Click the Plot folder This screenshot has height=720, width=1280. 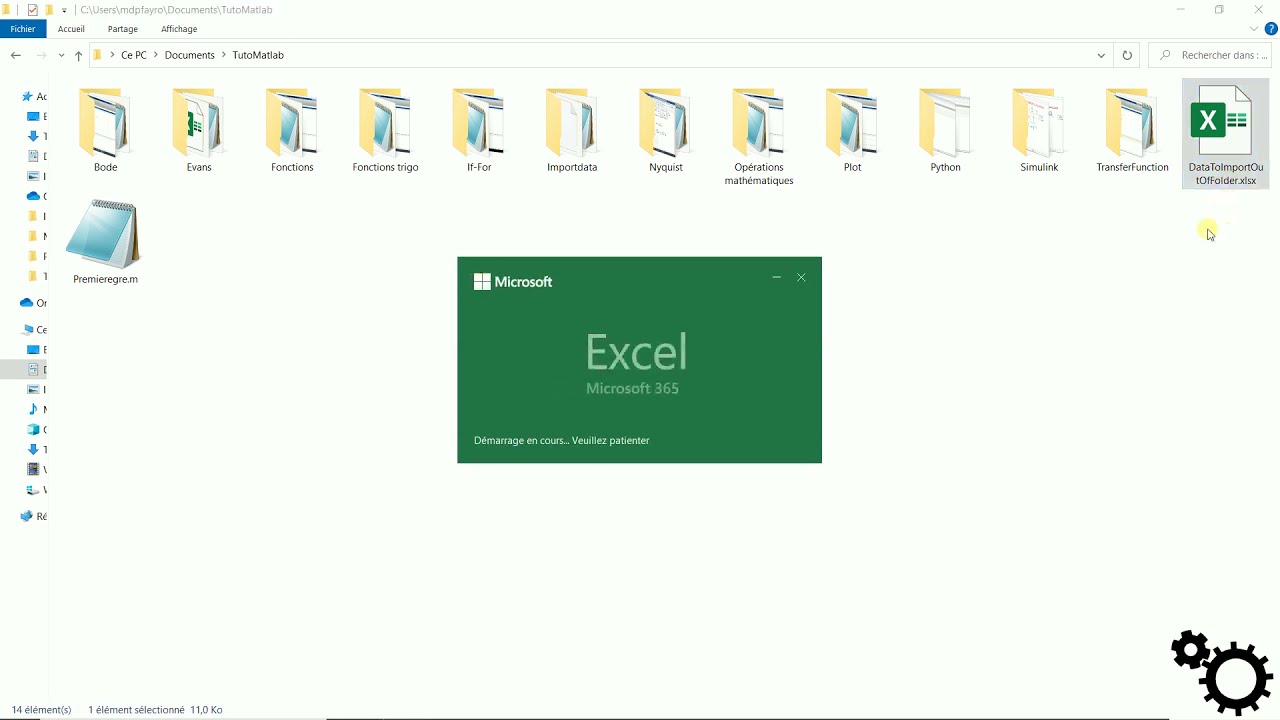(852, 131)
